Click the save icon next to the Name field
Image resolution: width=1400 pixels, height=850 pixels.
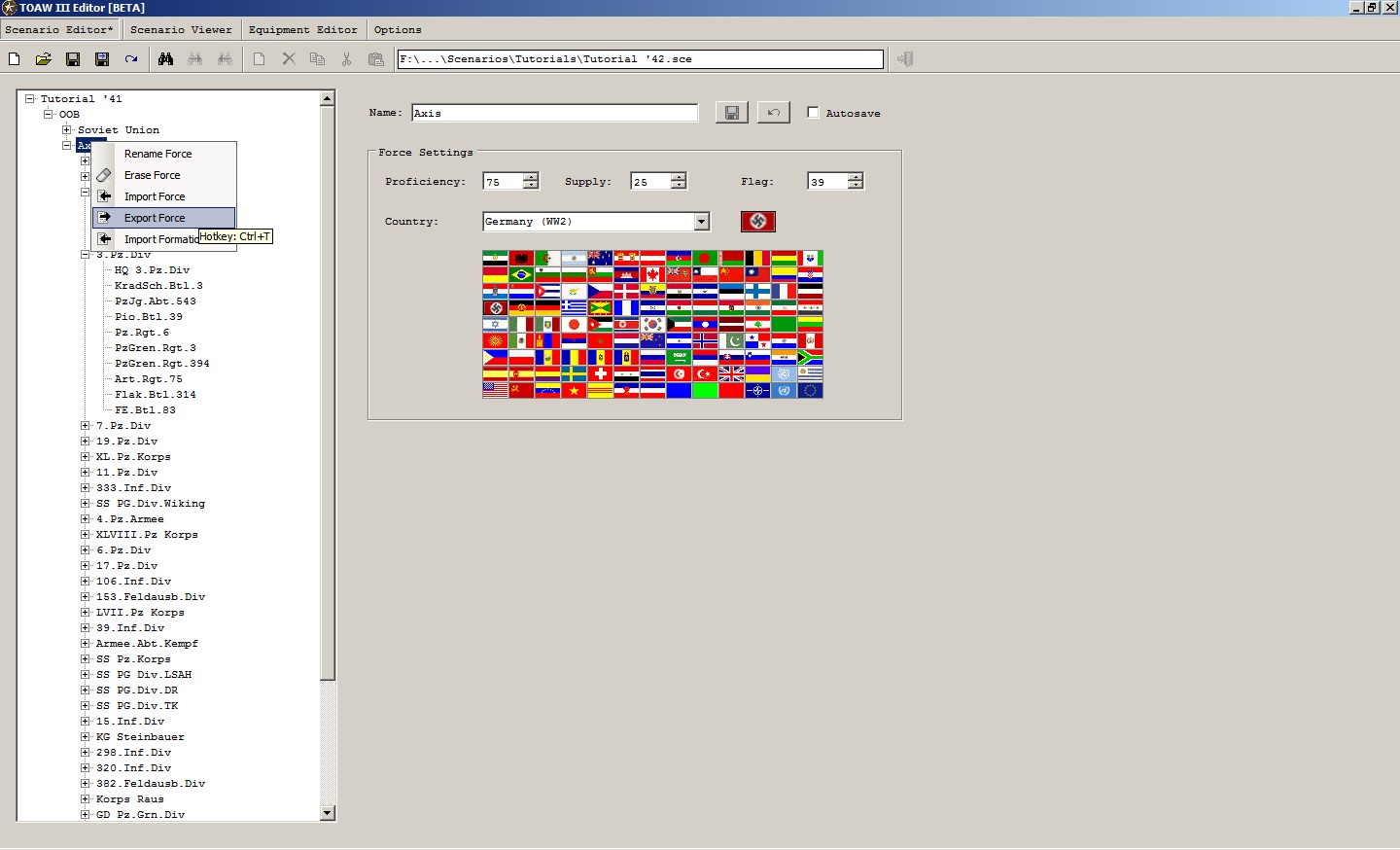pyautogui.click(x=732, y=113)
